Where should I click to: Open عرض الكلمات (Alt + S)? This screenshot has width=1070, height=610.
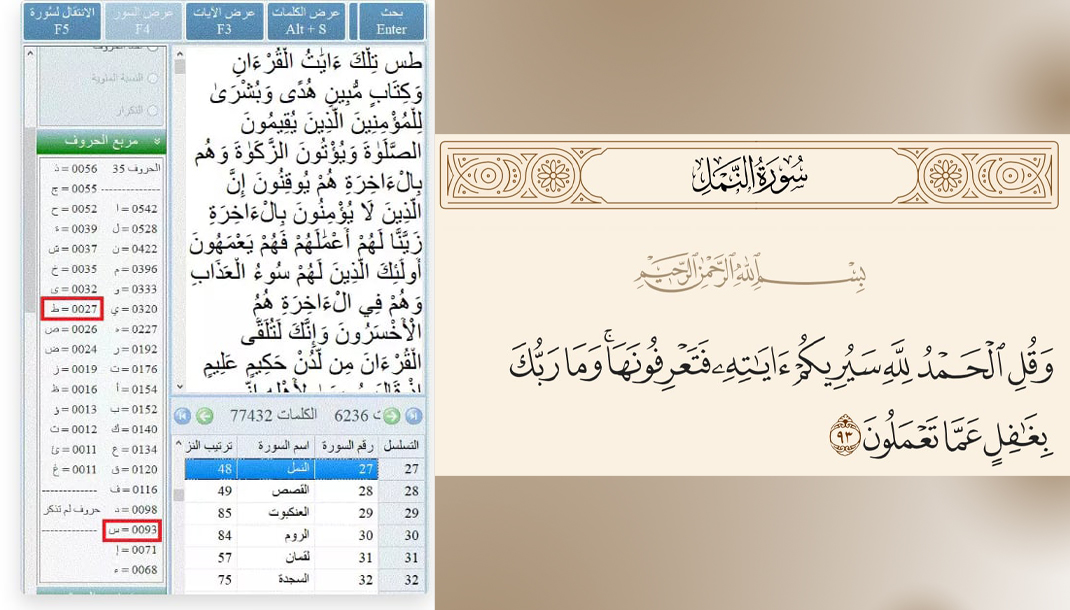(x=306, y=21)
